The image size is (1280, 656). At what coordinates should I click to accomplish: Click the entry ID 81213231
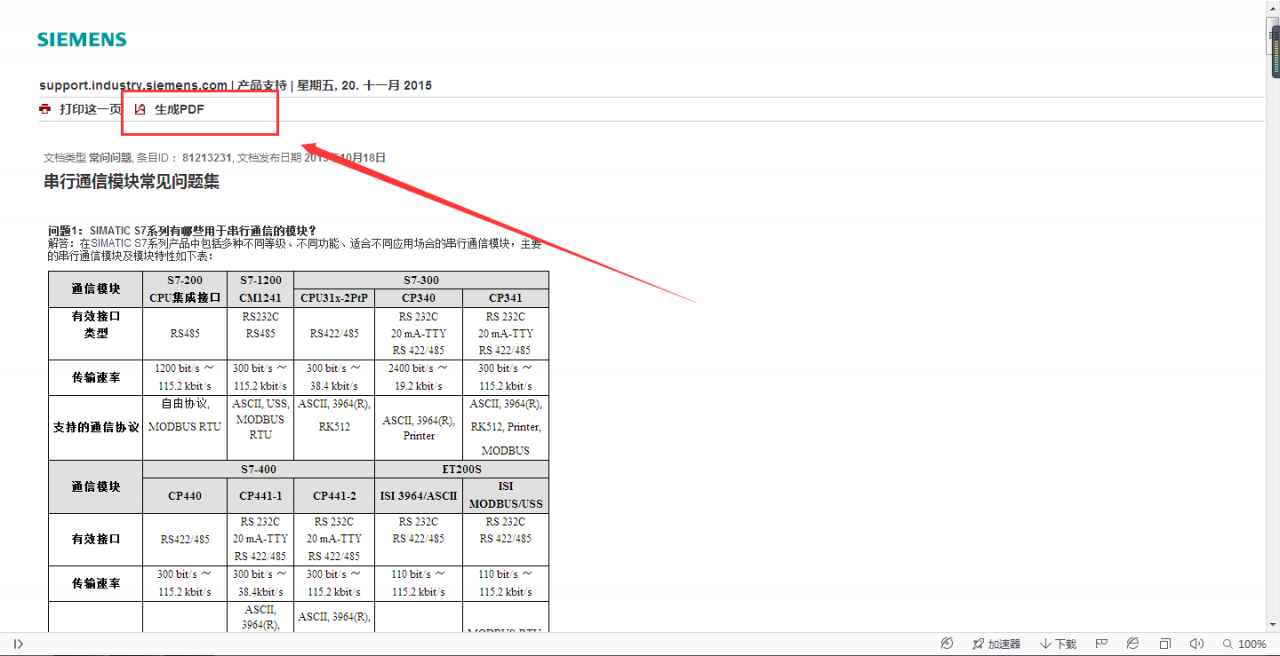[207, 157]
